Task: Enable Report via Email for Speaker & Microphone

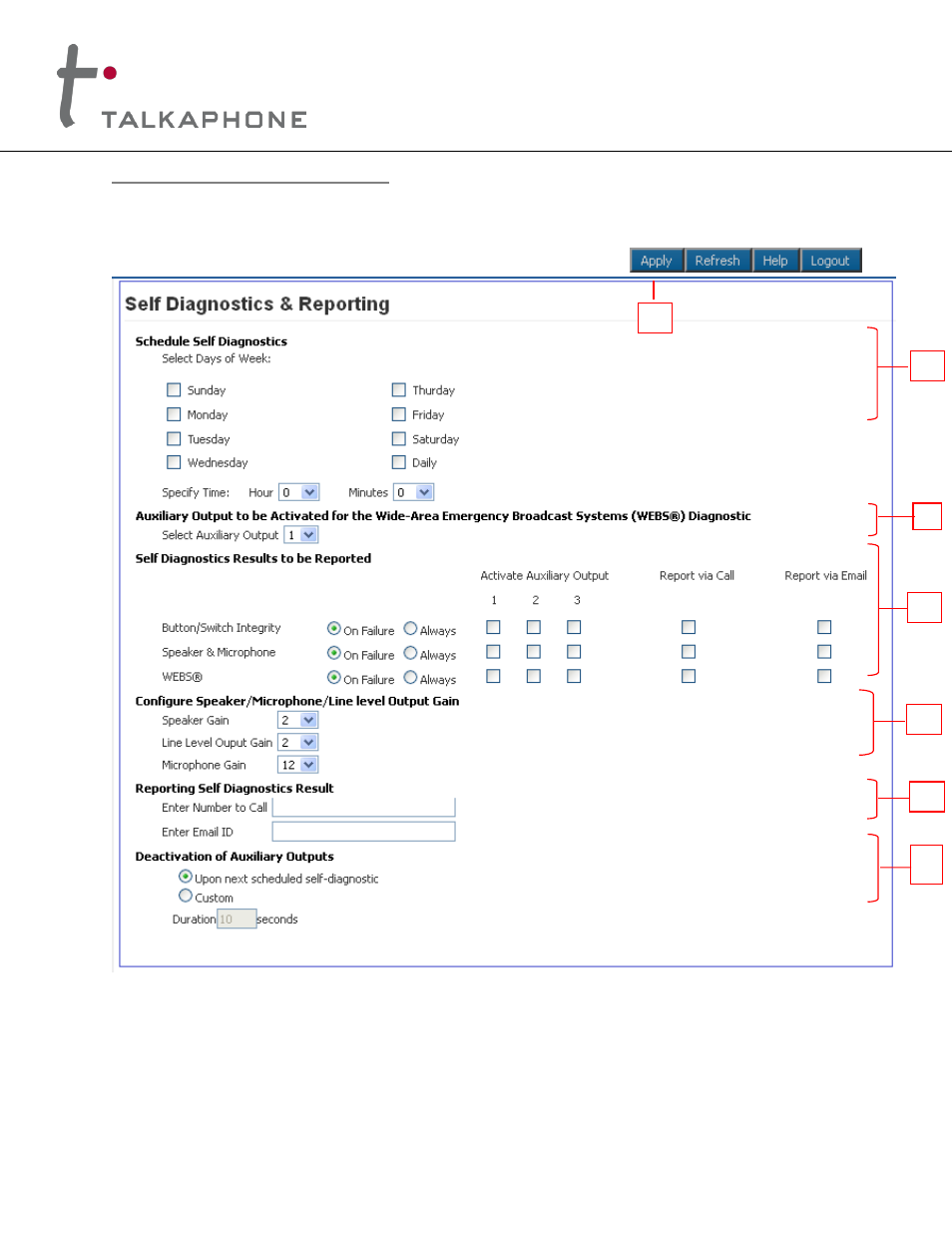Action: [x=824, y=651]
